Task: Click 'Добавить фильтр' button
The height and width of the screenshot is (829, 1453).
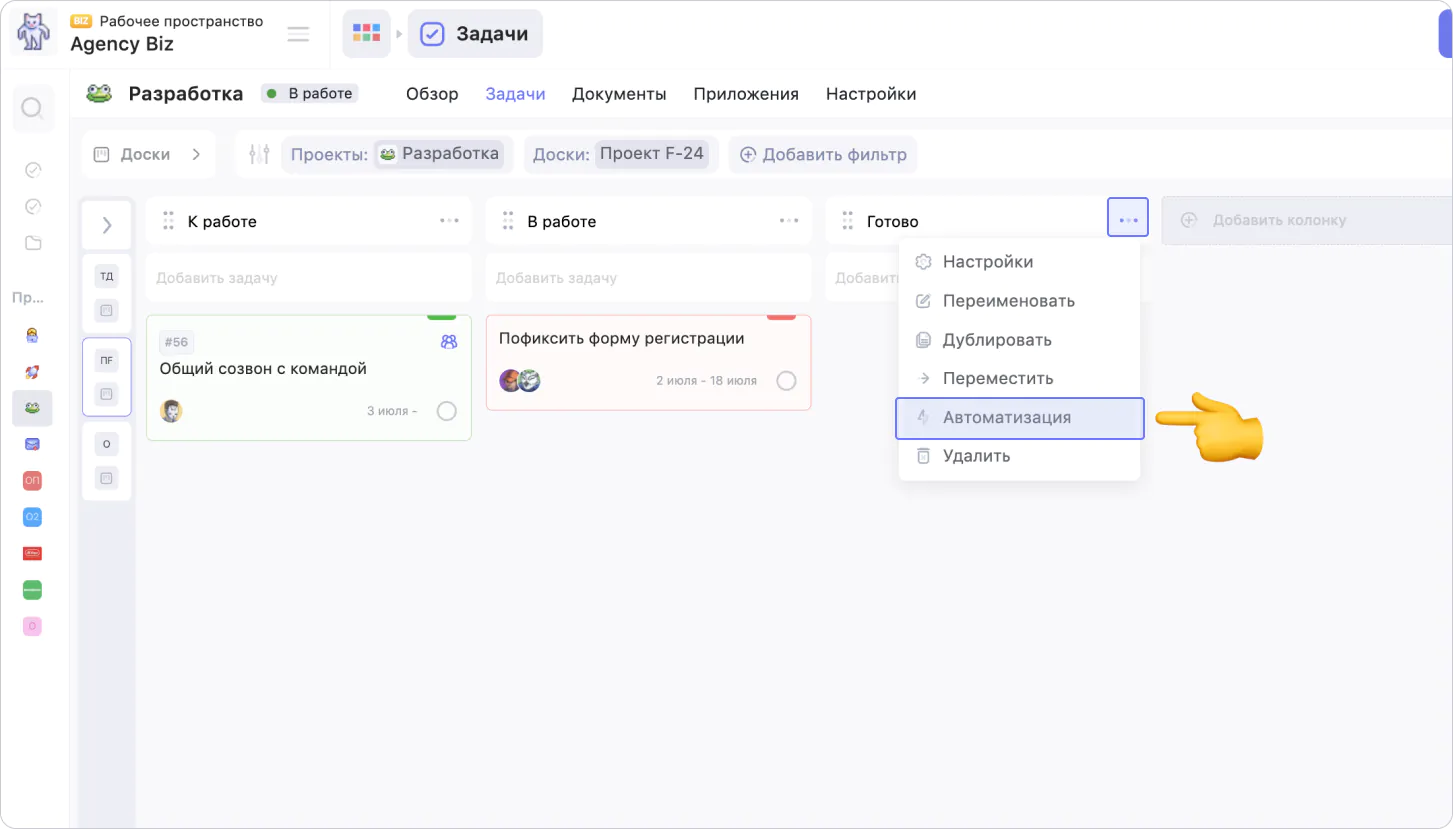Action: coord(822,154)
